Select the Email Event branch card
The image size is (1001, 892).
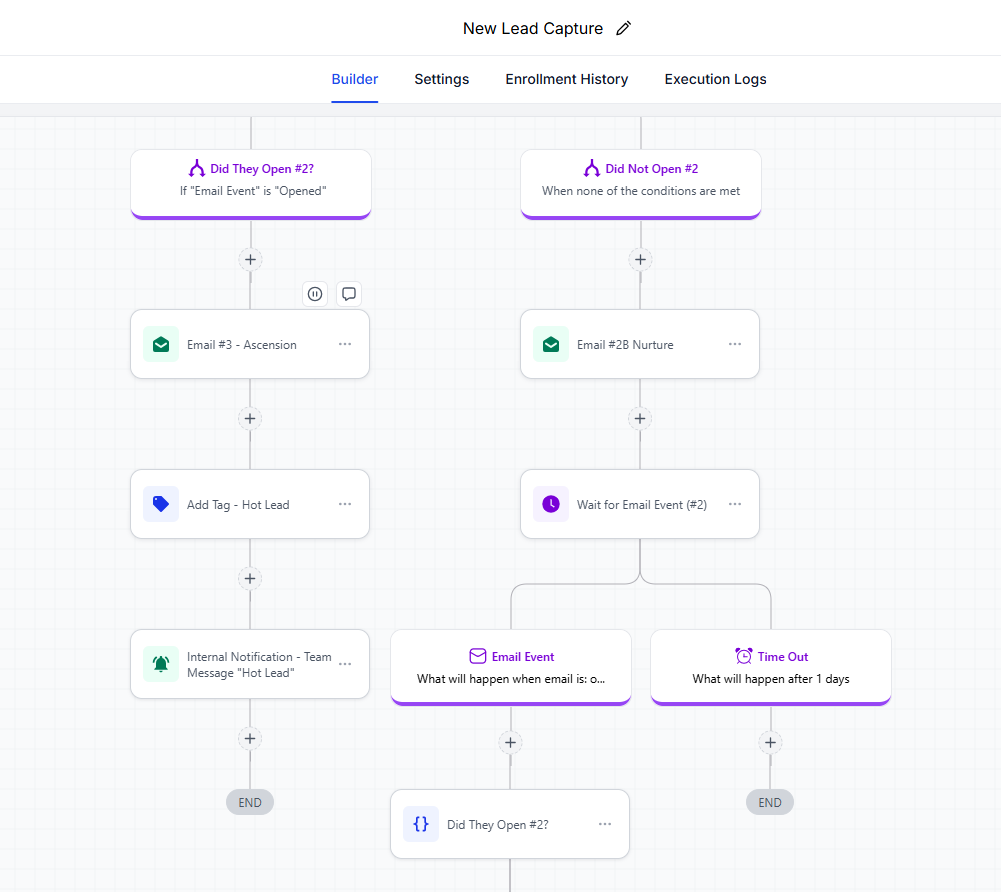click(510, 667)
